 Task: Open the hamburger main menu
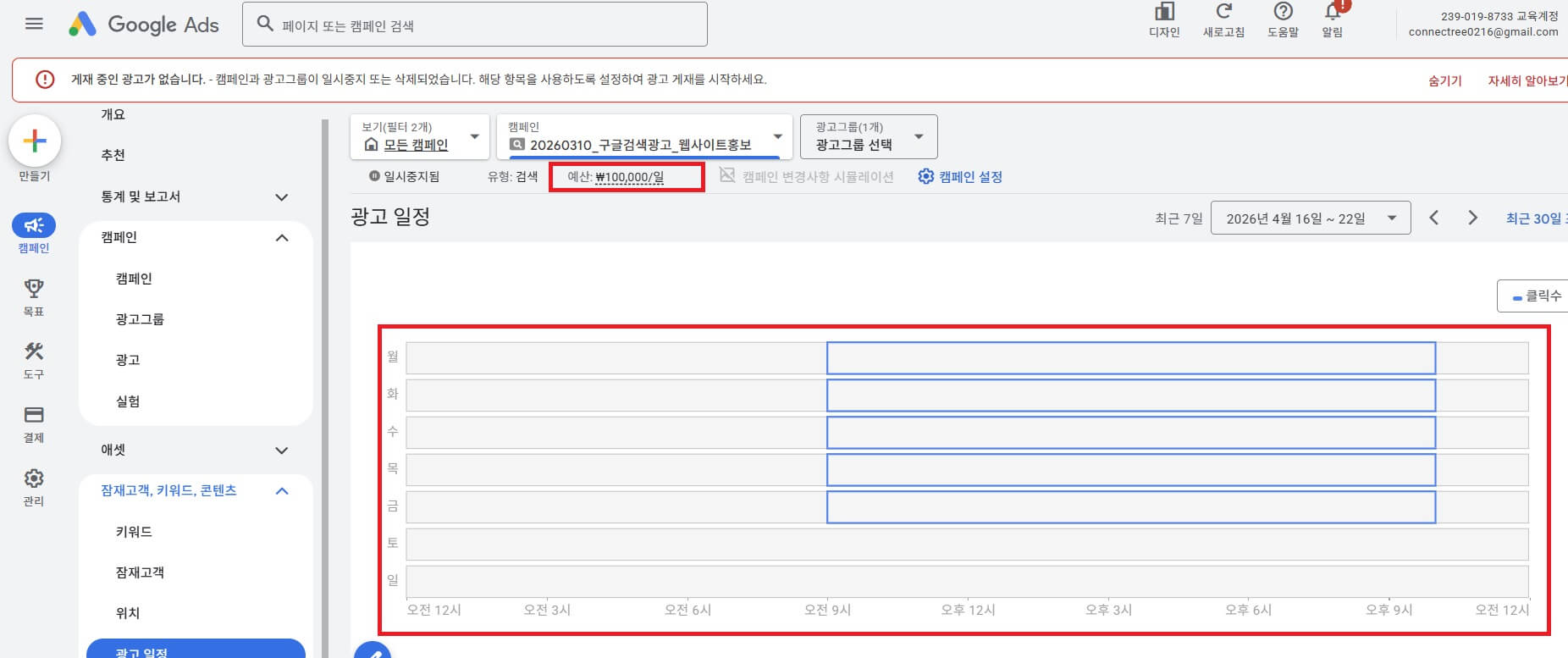tap(34, 24)
